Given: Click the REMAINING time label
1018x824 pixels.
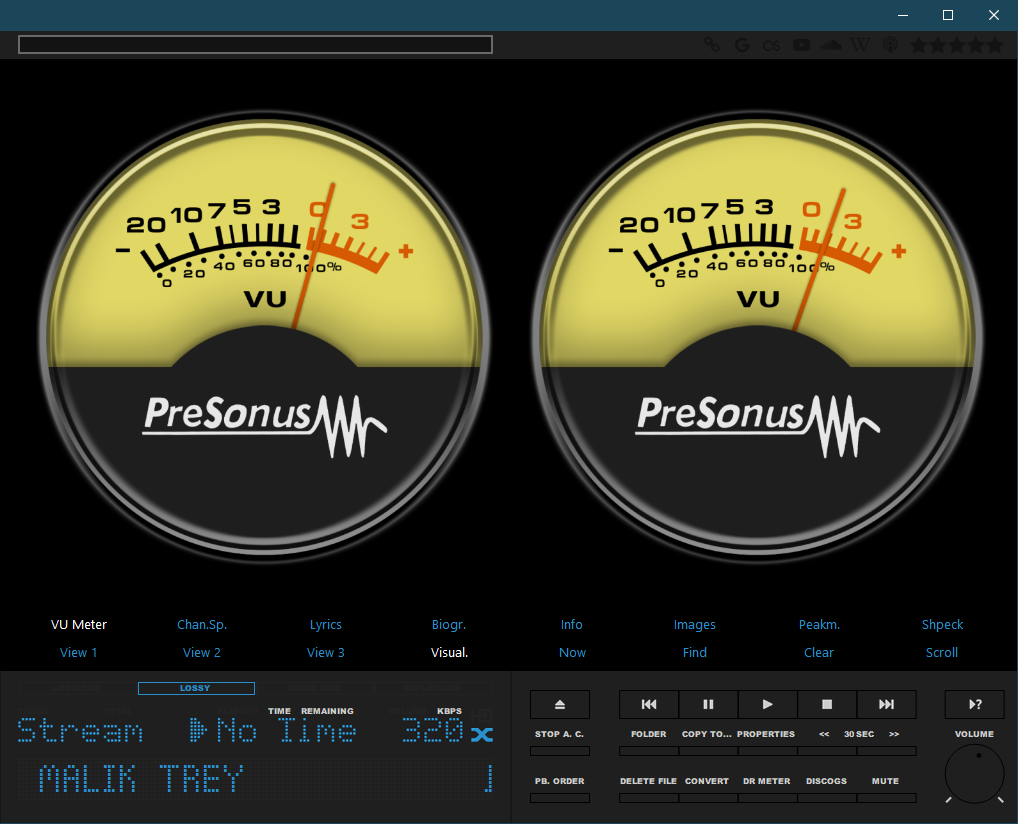Looking at the screenshot, I should click(327, 711).
